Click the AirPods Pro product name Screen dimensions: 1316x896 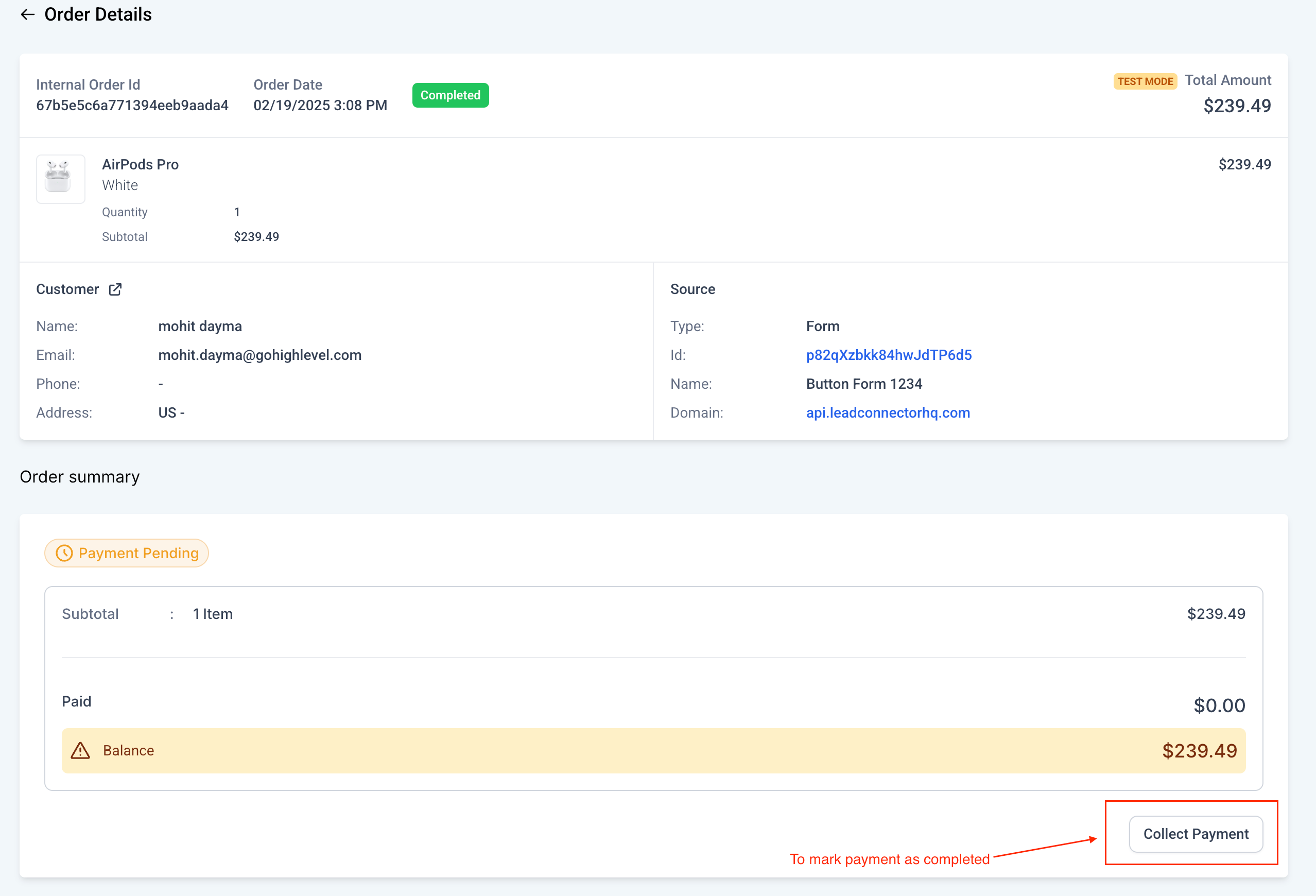pyautogui.click(x=140, y=164)
